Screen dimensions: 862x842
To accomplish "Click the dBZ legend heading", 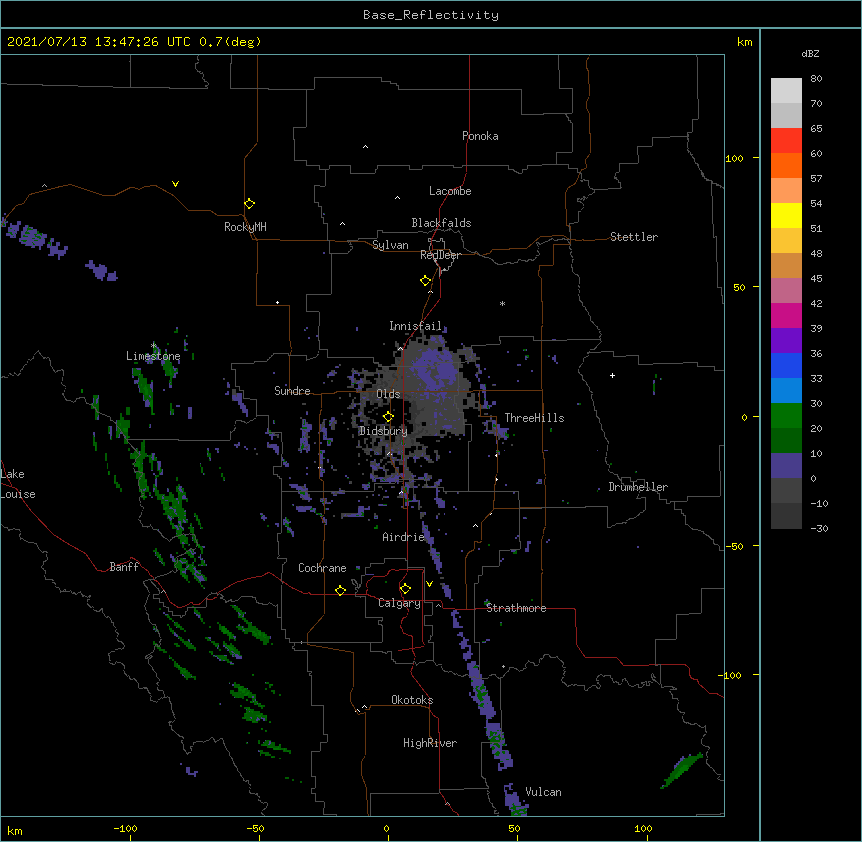I will (810, 53).
